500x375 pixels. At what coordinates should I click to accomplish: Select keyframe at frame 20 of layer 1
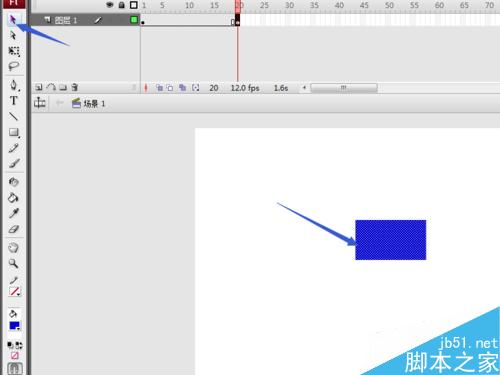[x=237, y=20]
